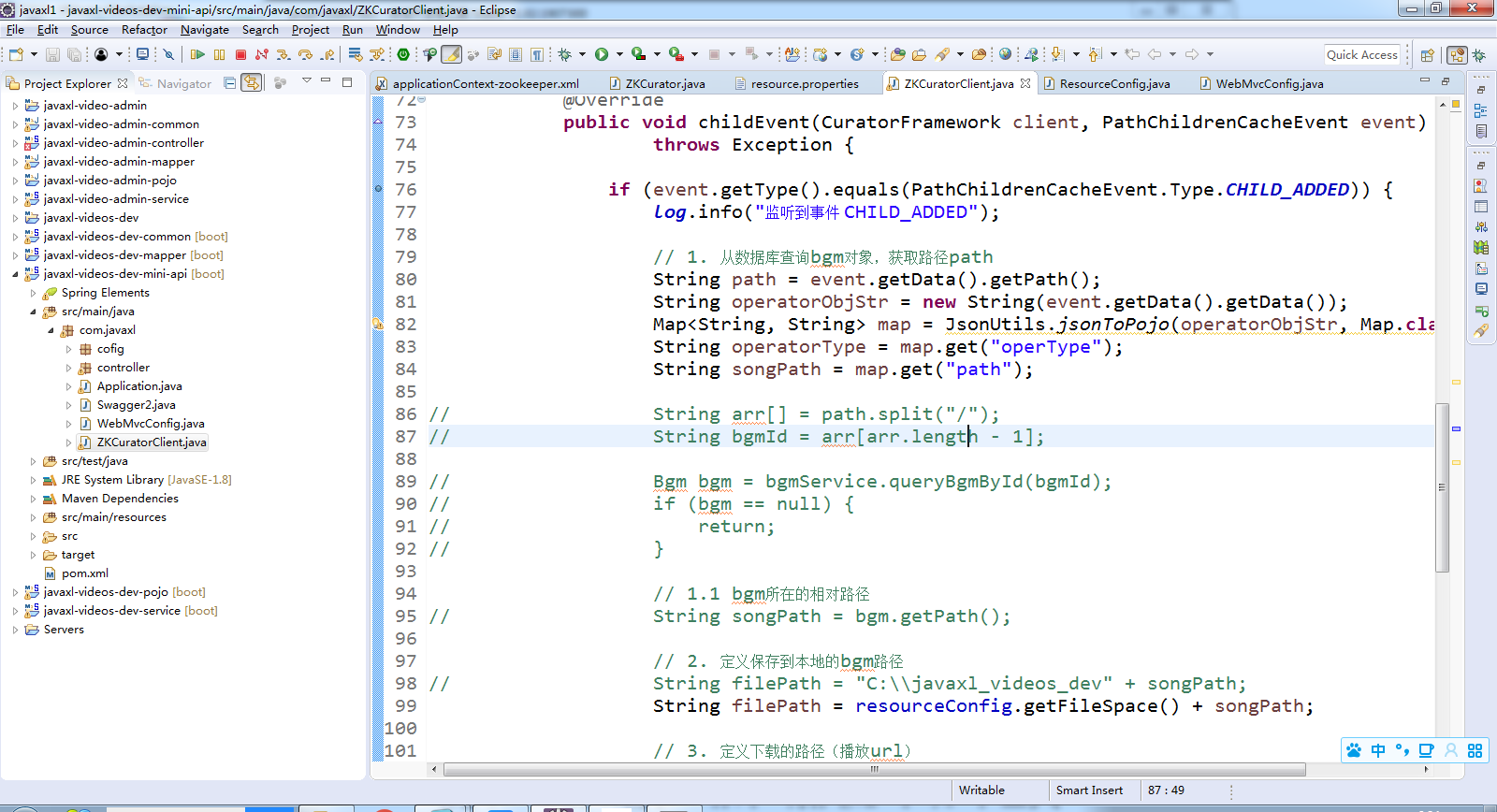1497x812 pixels.
Task: Click the blue marker on overview ruler
Action: pyautogui.click(x=1456, y=428)
